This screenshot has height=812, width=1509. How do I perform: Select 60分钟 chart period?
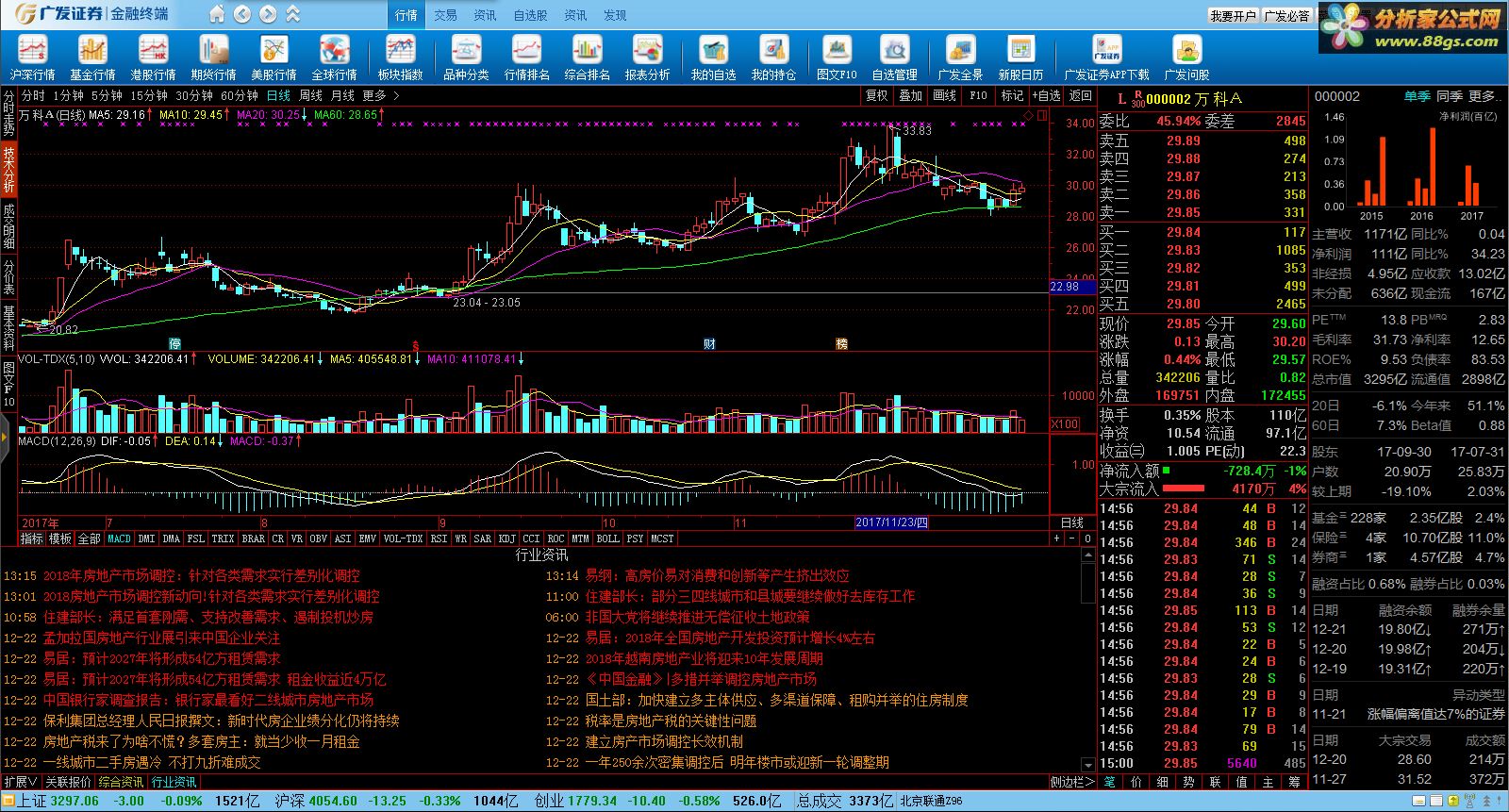(x=240, y=95)
